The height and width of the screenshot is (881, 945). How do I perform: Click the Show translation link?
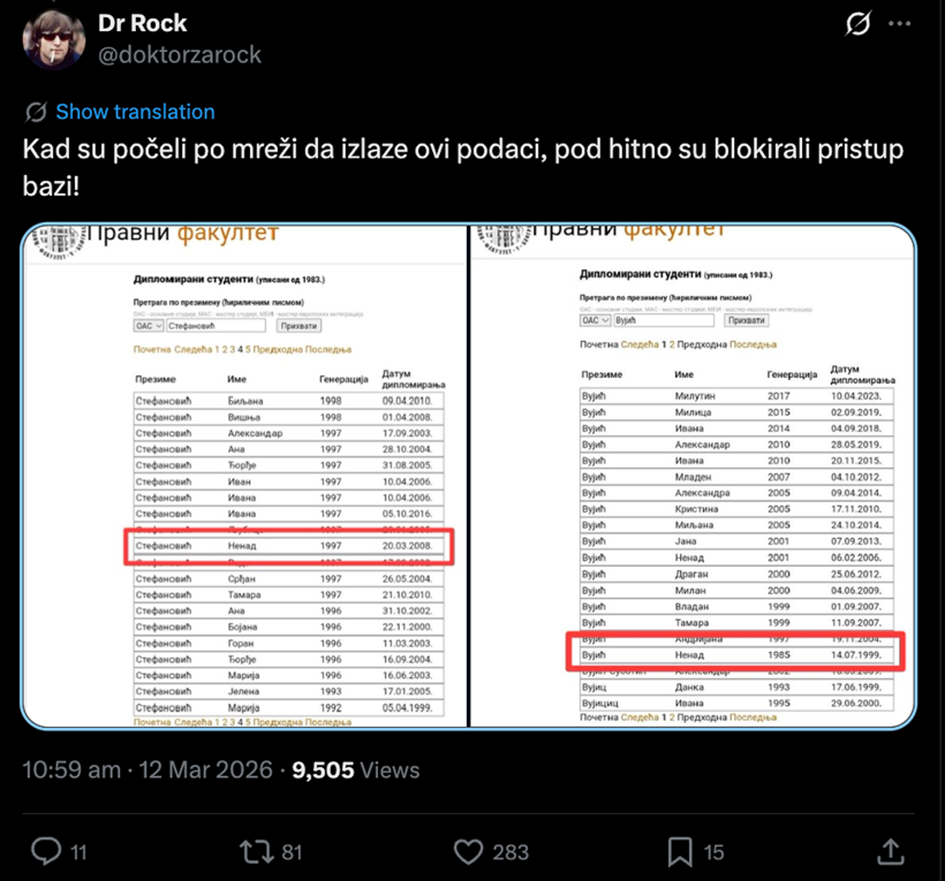[x=135, y=112]
